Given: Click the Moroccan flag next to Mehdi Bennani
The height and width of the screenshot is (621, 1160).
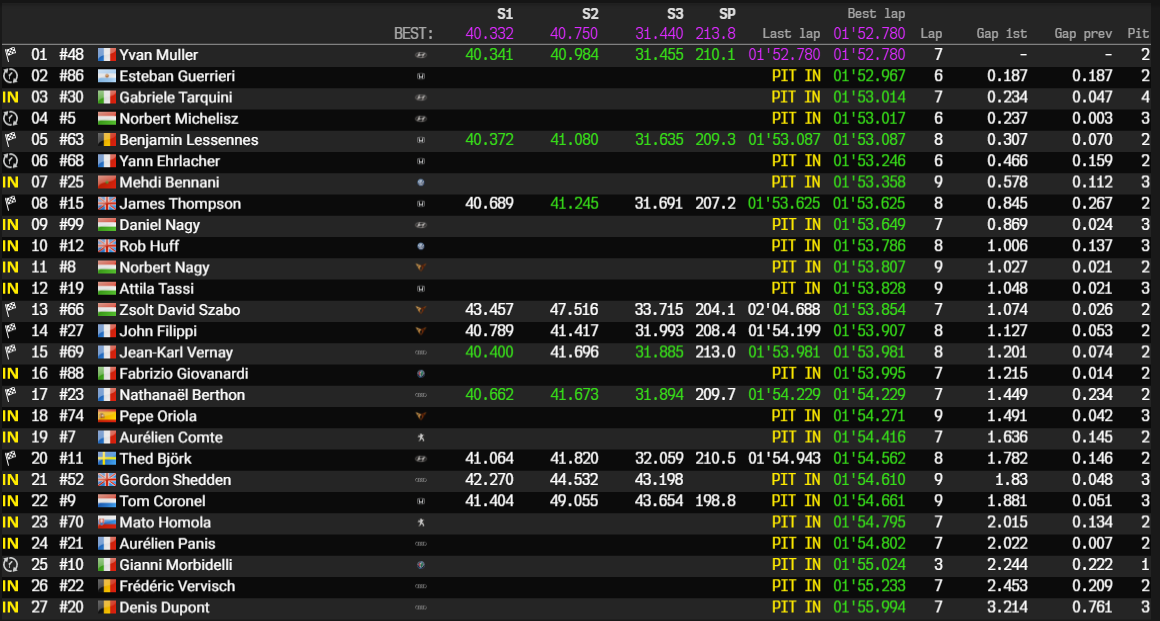Looking at the screenshot, I should (107, 181).
